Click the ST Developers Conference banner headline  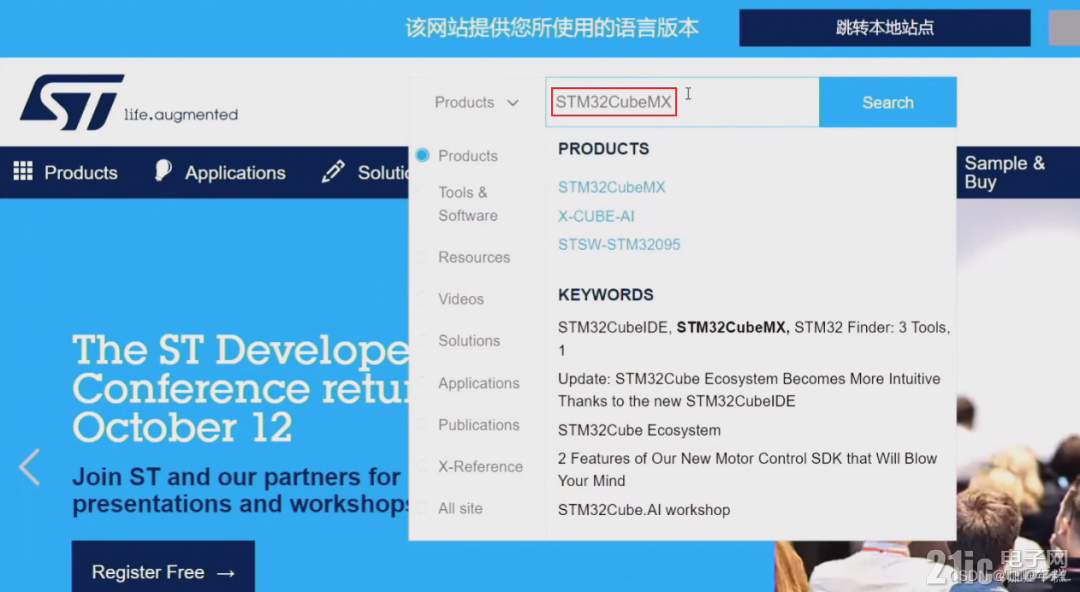point(241,388)
